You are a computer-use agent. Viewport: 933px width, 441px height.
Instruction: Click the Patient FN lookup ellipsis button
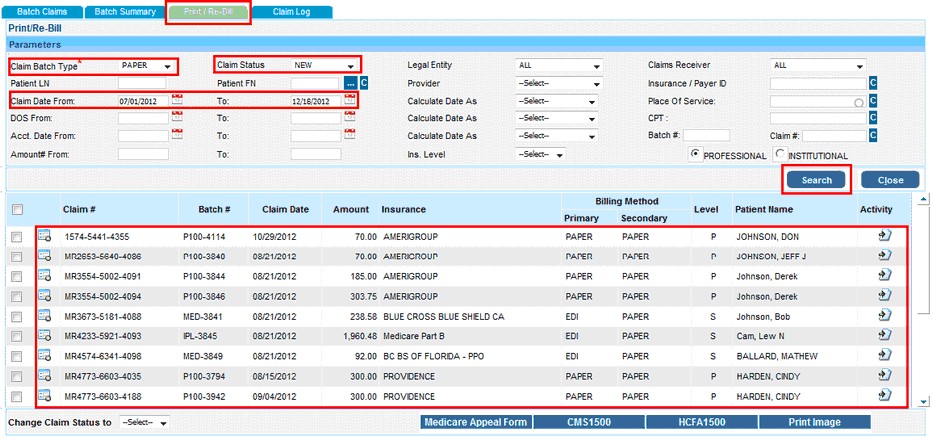pos(351,83)
